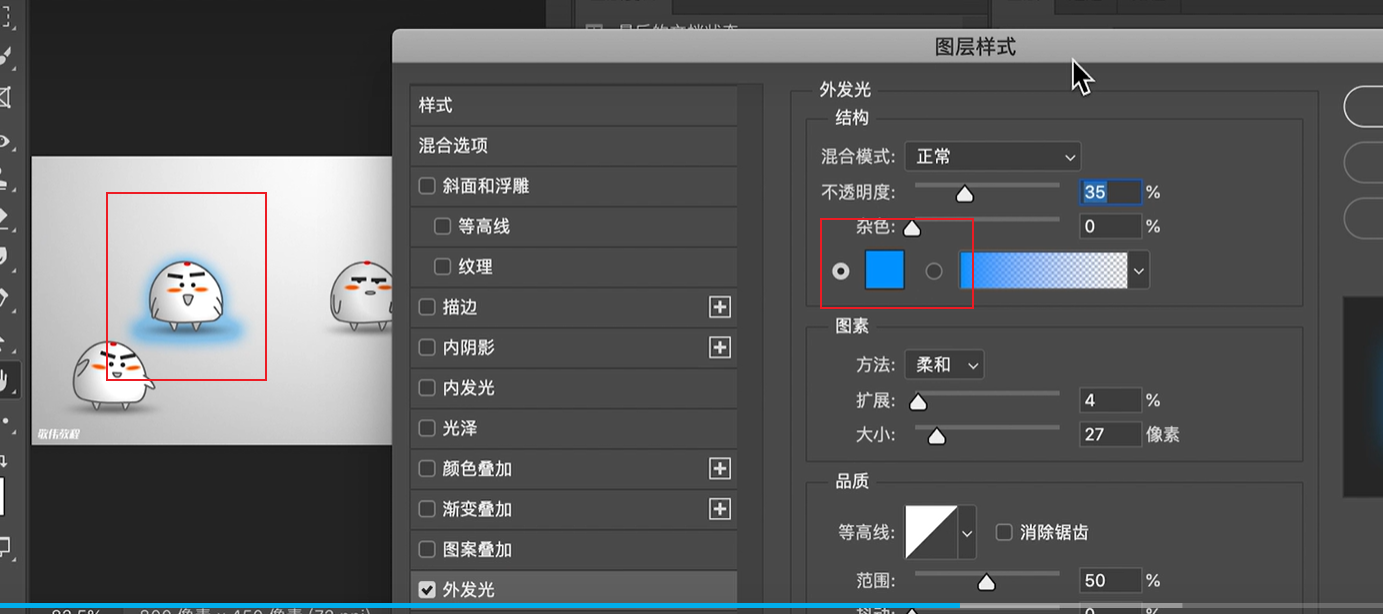Click the 杂色 noise slider handle
The image size is (1383, 614).
912,228
